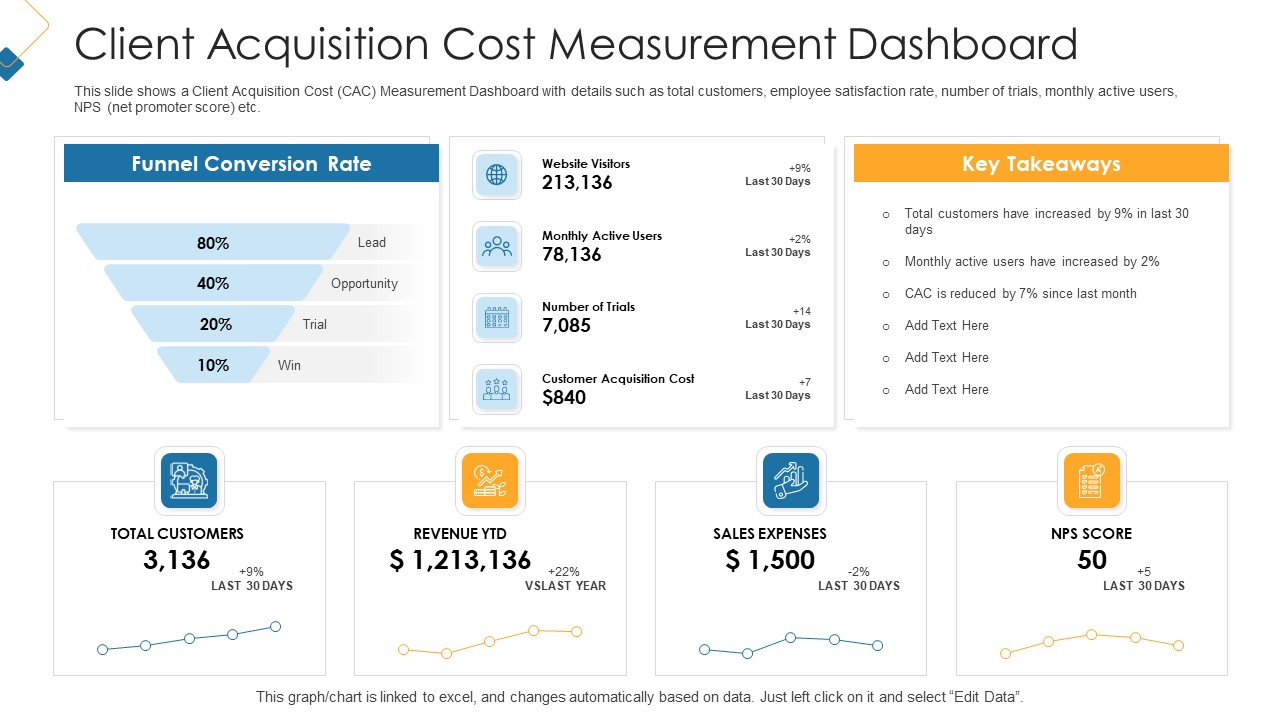Image resolution: width=1280 pixels, height=720 pixels.
Task: Select the NPS SCORE heading
Action: tap(1092, 534)
